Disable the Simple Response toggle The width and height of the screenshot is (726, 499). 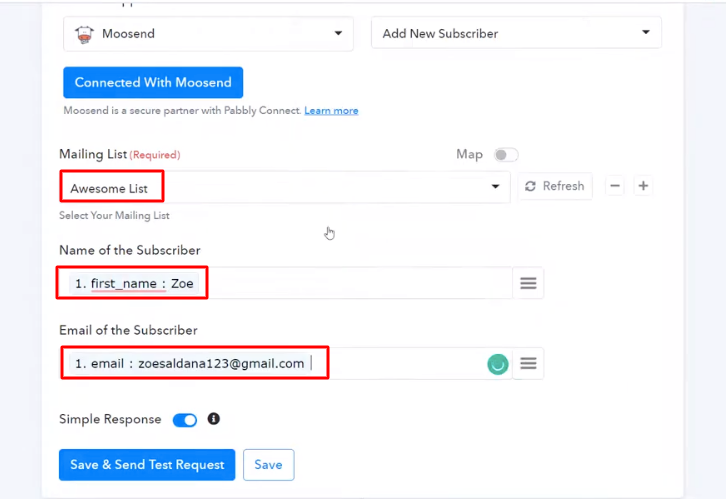pos(185,420)
